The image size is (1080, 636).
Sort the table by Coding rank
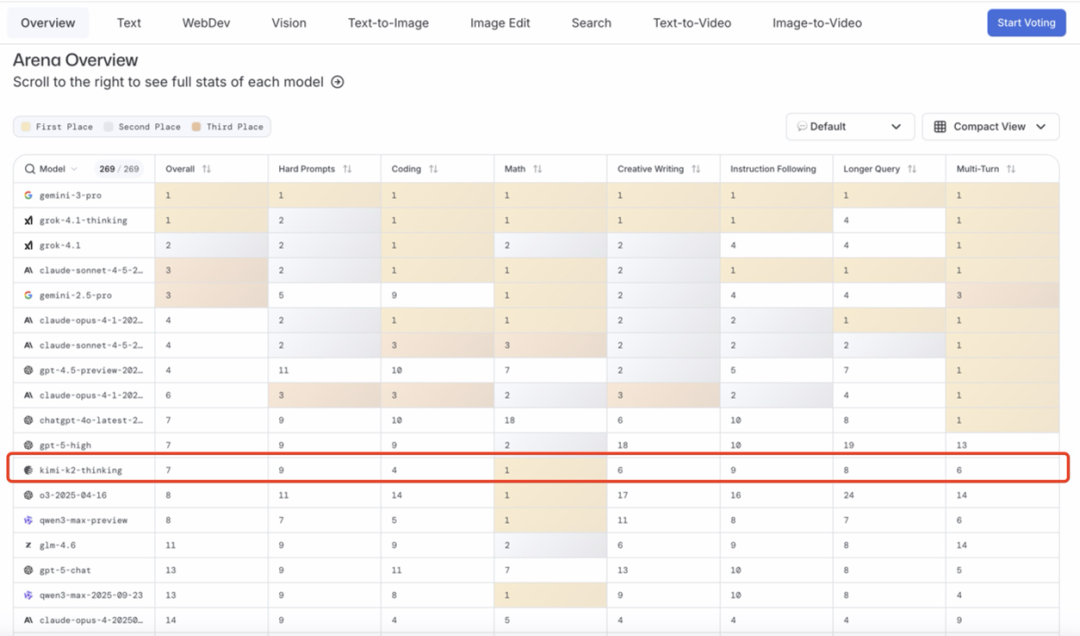point(433,169)
